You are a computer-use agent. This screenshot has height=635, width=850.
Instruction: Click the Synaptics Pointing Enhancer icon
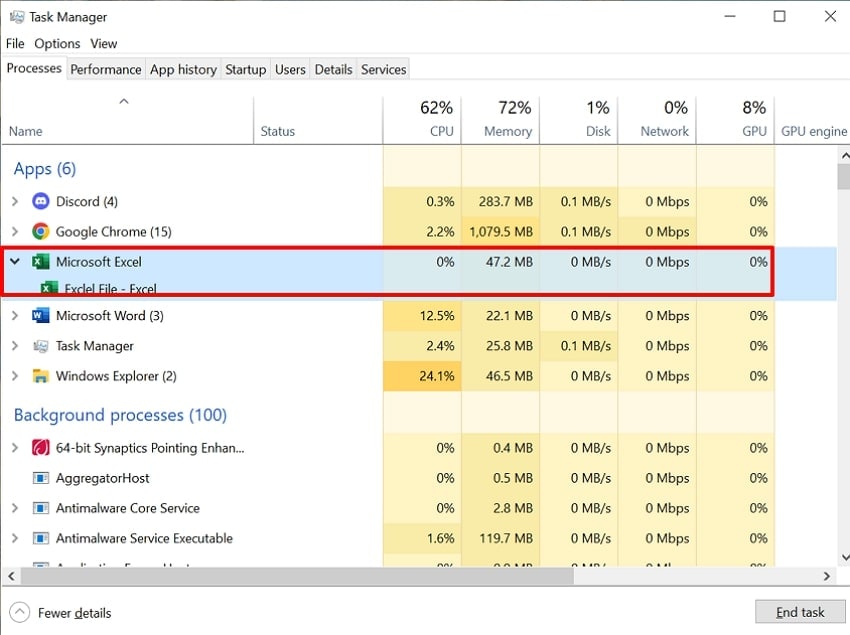click(x=41, y=448)
